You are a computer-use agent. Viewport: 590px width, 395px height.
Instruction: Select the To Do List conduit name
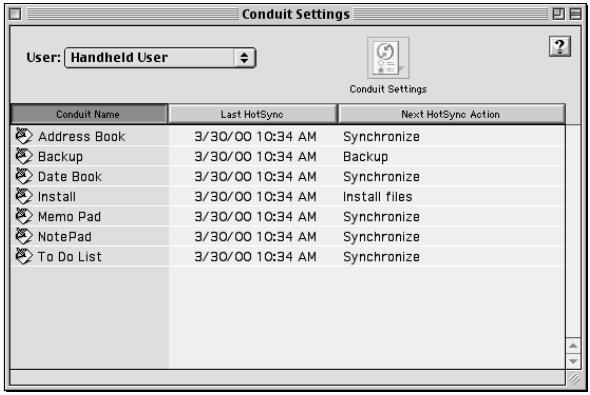pyautogui.click(x=70, y=257)
